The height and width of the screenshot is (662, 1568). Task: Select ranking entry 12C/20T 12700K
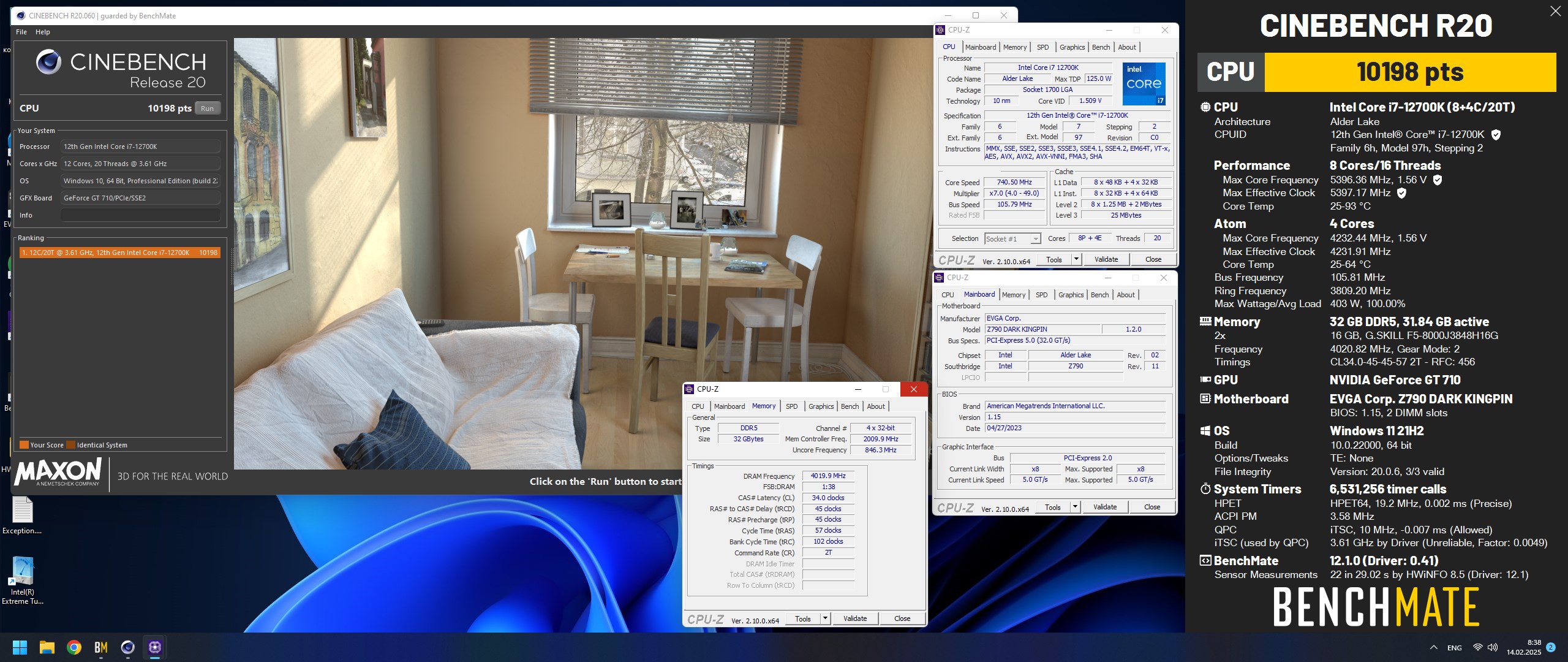coord(119,253)
